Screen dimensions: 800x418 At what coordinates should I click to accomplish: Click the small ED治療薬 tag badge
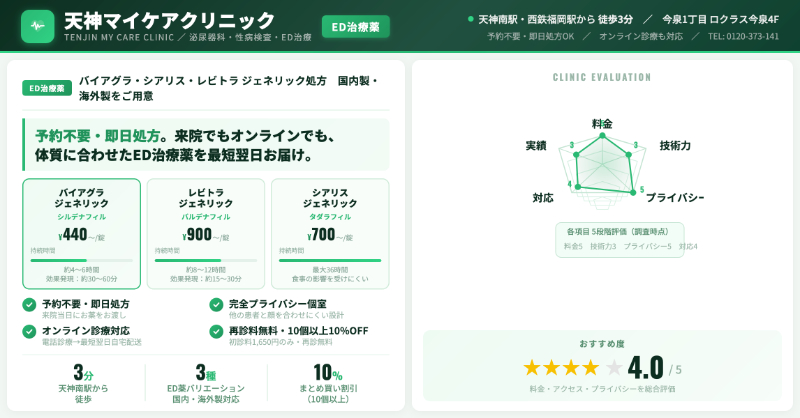click(47, 88)
